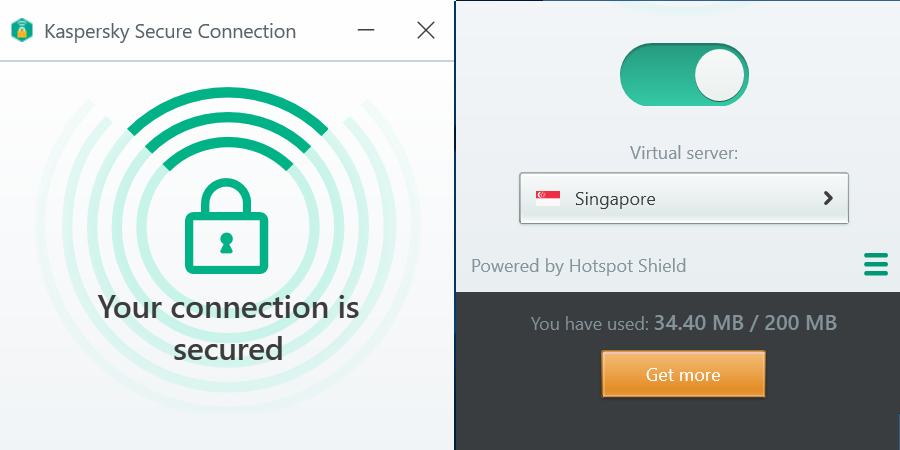
Task: Open the Singapore virtual server dropdown
Action: tap(684, 198)
